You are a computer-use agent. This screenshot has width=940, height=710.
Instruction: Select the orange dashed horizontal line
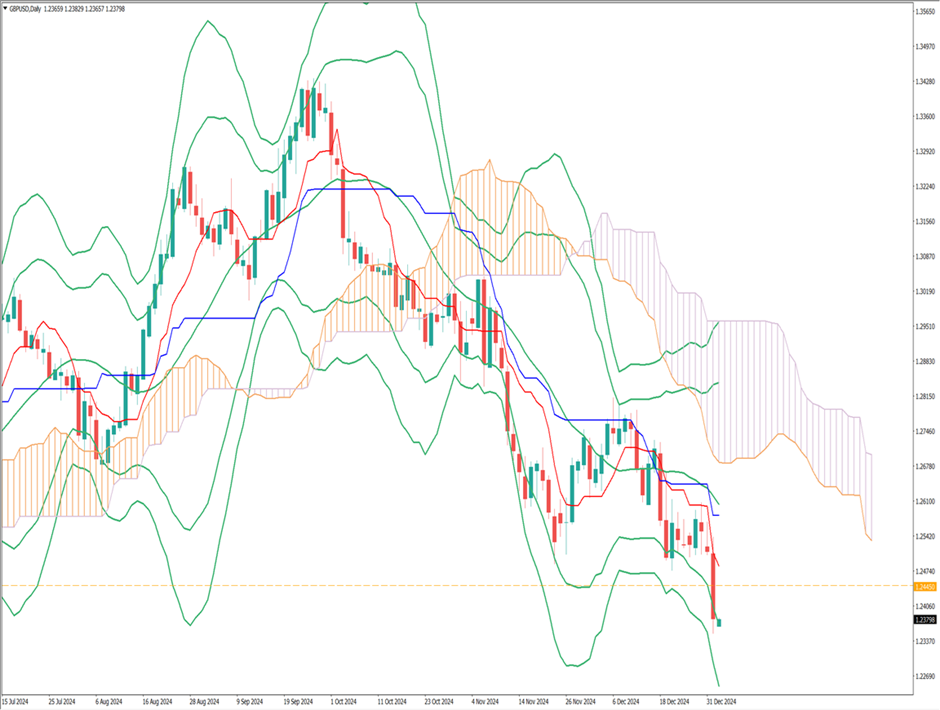[x=400, y=585]
